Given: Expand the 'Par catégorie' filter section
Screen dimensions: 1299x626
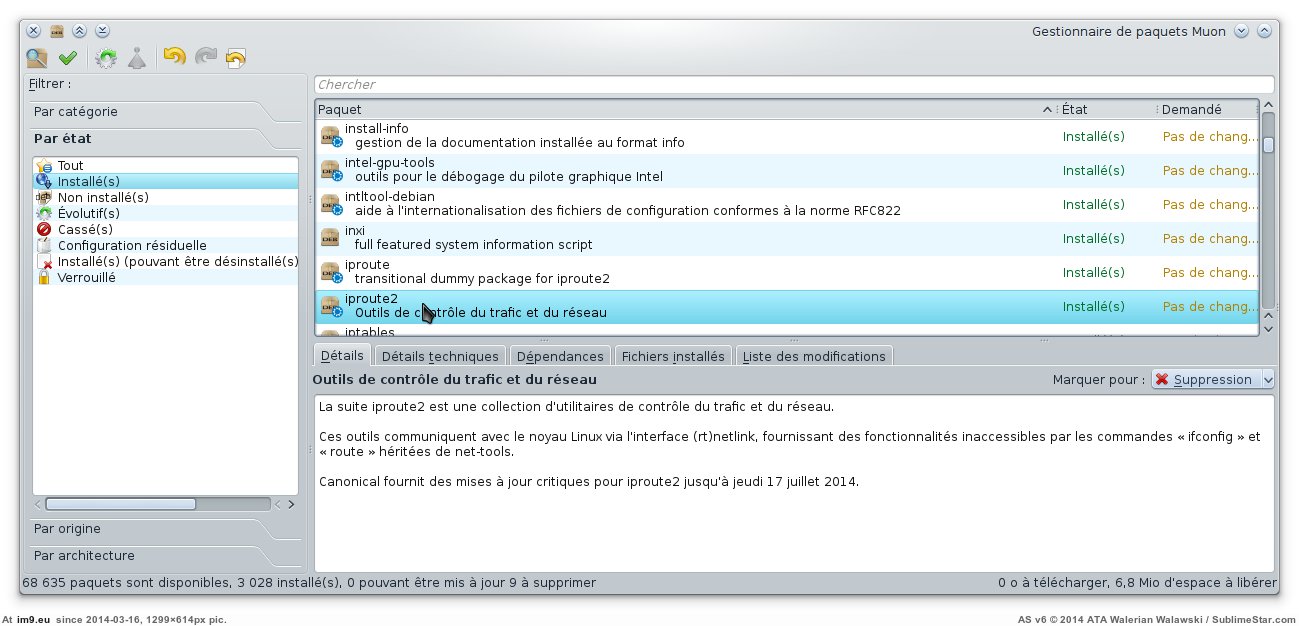Looking at the screenshot, I should pyautogui.click(x=76, y=112).
